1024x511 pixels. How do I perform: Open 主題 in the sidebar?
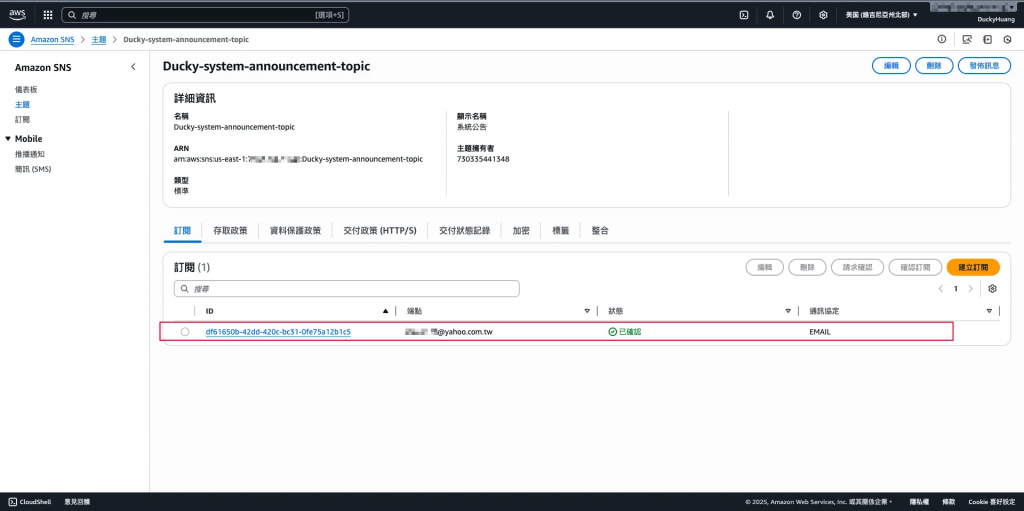[x=22, y=105]
